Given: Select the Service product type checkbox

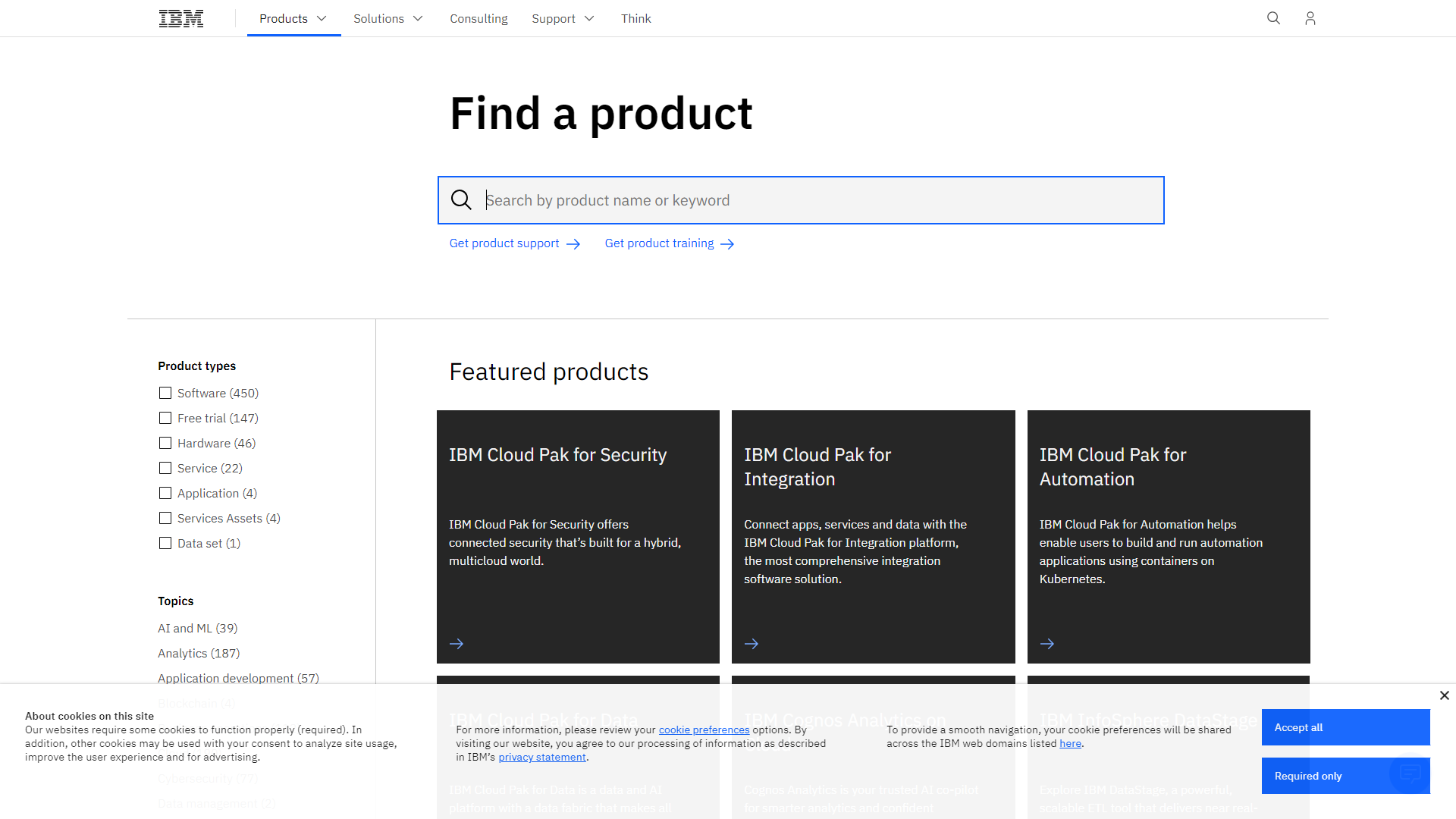Looking at the screenshot, I should pos(165,468).
